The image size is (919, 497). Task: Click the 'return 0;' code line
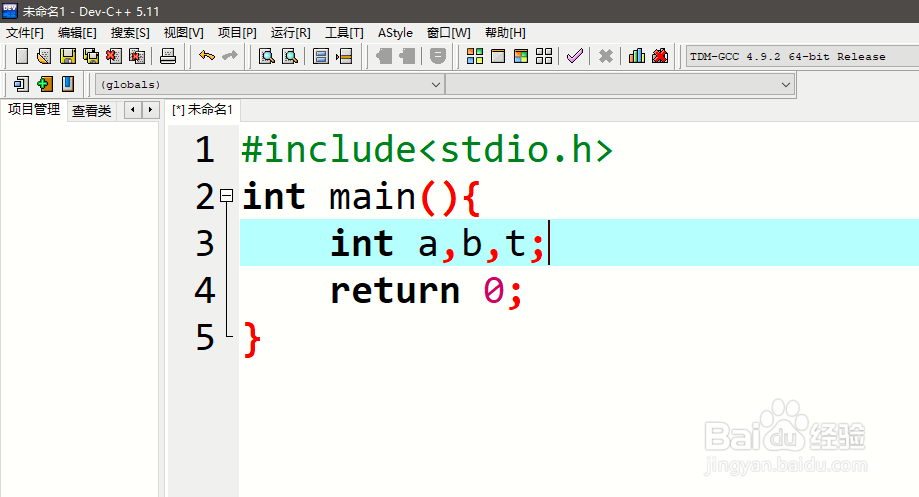point(426,291)
